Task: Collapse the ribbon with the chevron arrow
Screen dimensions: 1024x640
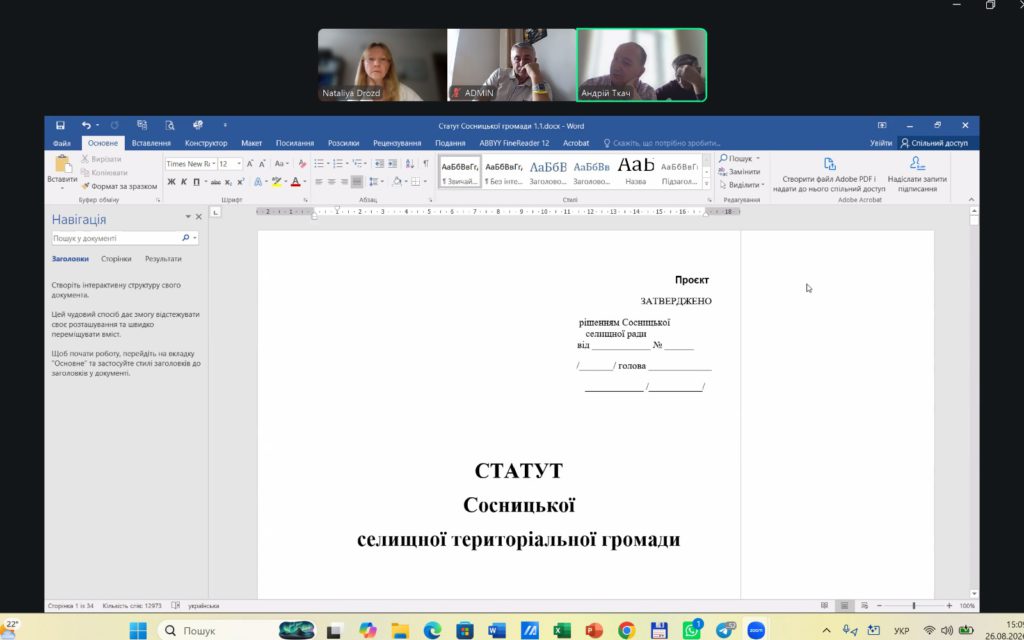Action: (x=971, y=200)
